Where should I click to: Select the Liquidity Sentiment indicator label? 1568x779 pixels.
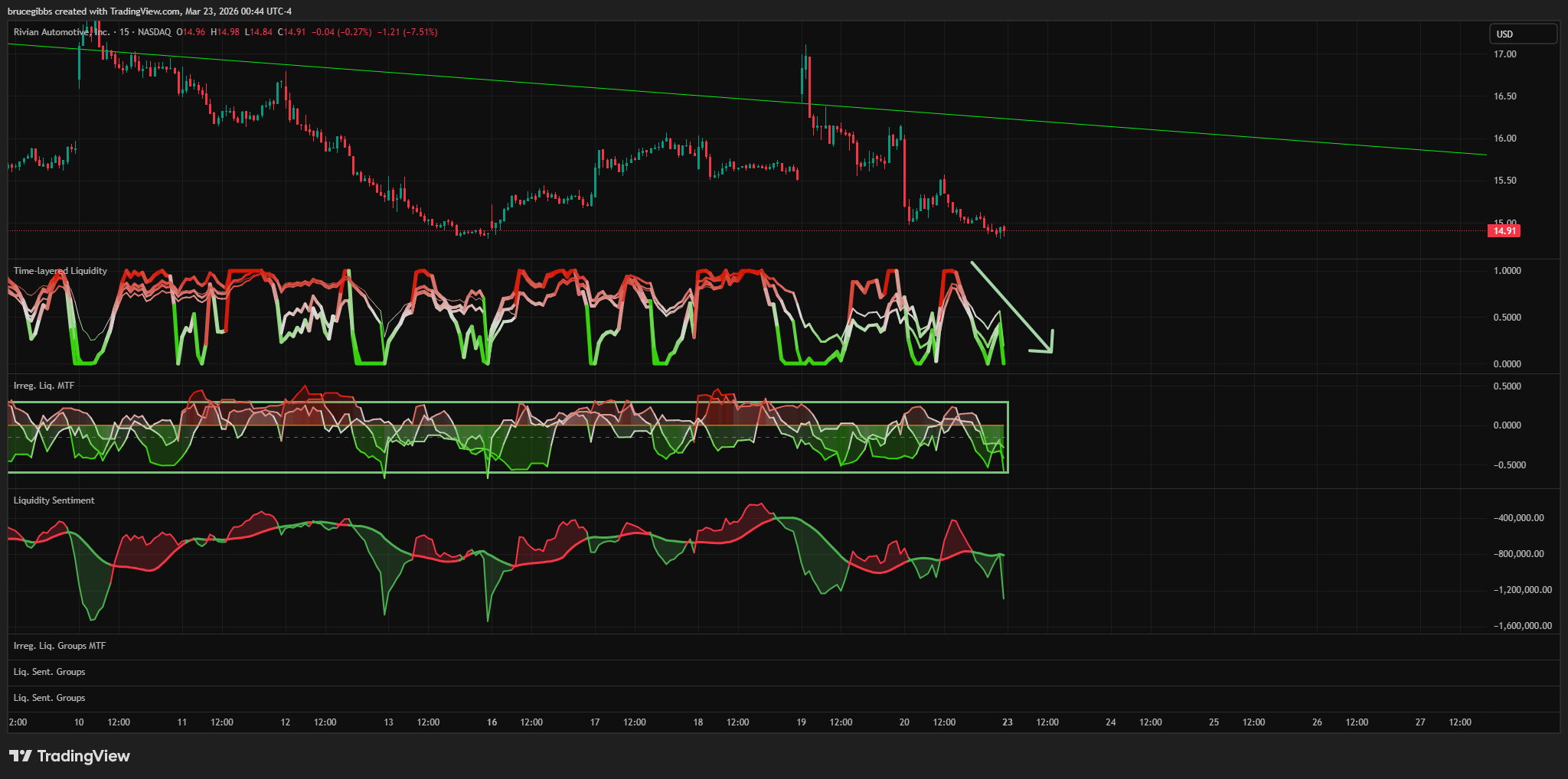point(54,500)
